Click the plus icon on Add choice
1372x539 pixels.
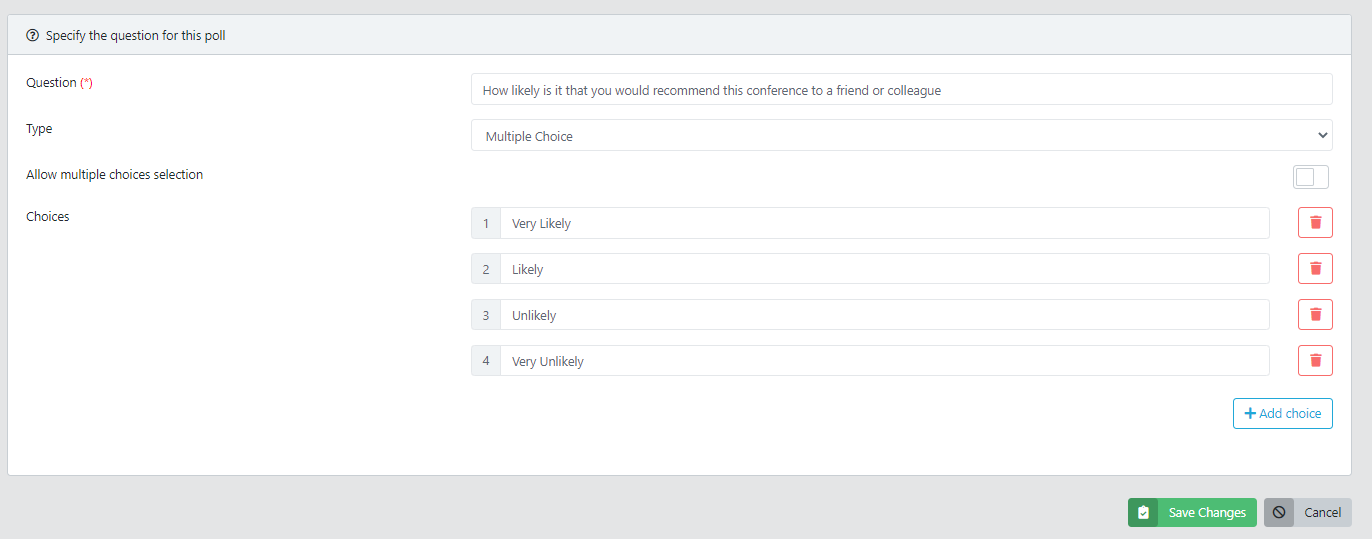(x=1249, y=414)
